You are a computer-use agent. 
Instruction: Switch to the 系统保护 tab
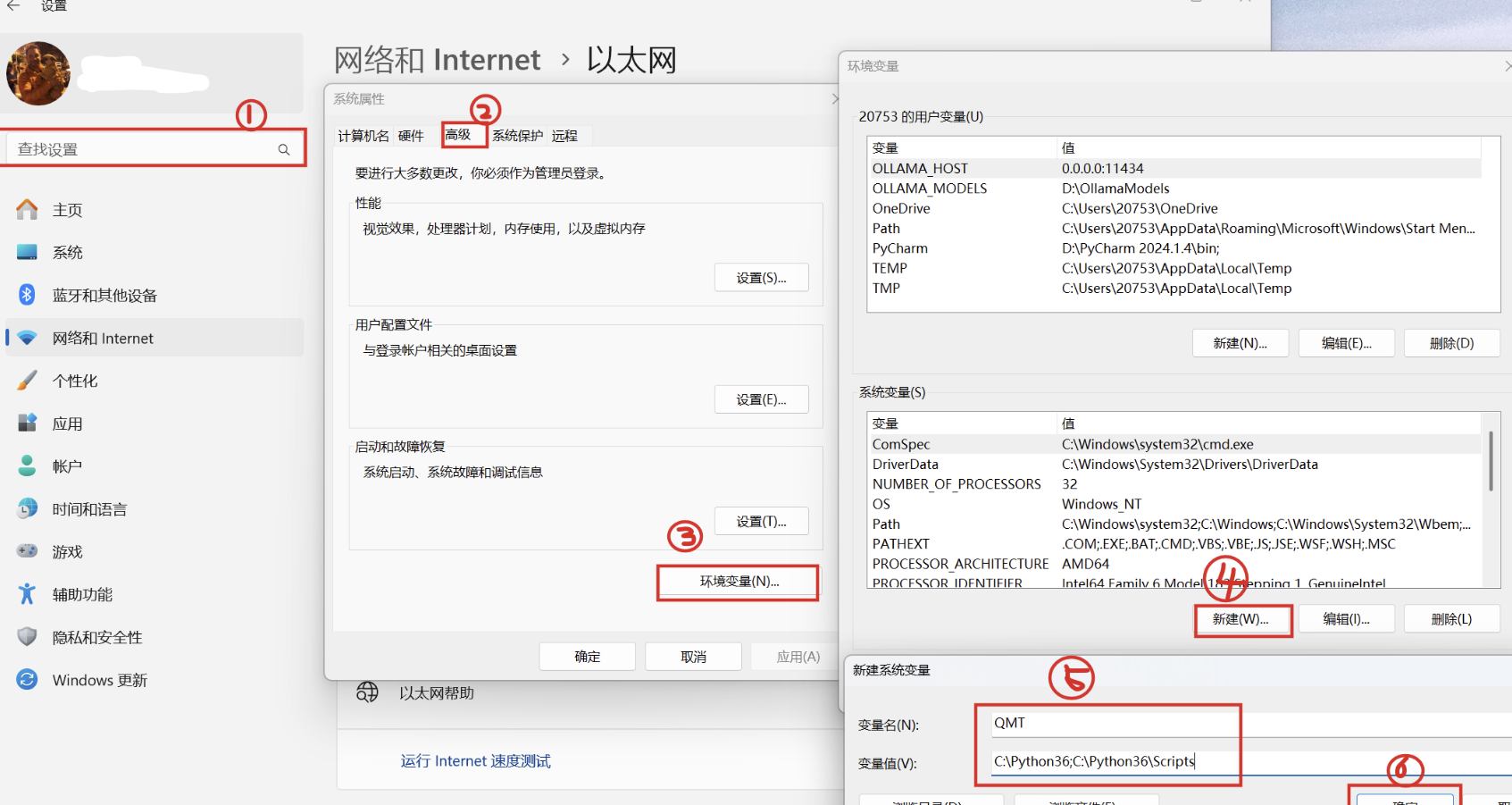click(516, 135)
